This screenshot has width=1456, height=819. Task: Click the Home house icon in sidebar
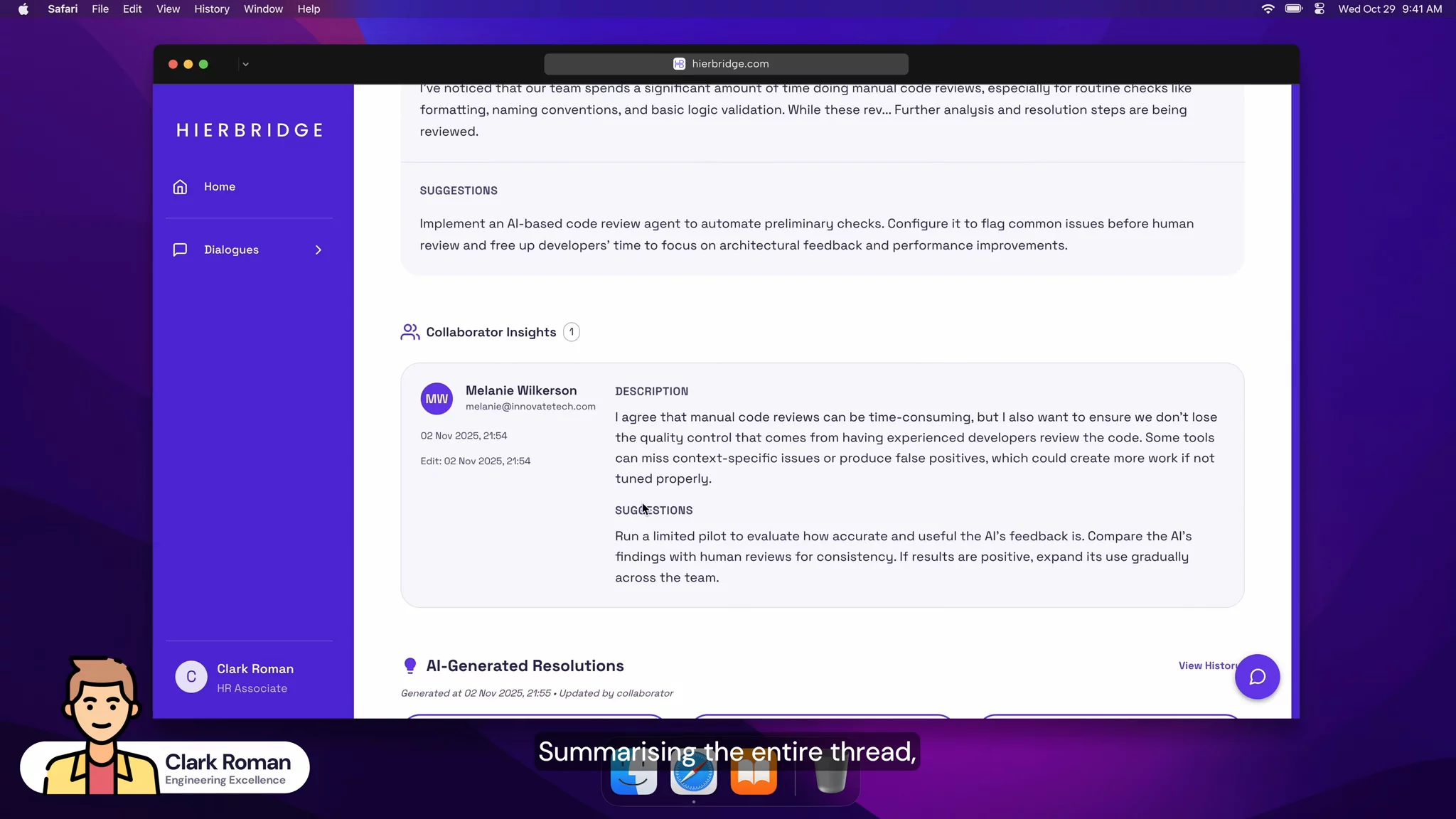tap(180, 186)
